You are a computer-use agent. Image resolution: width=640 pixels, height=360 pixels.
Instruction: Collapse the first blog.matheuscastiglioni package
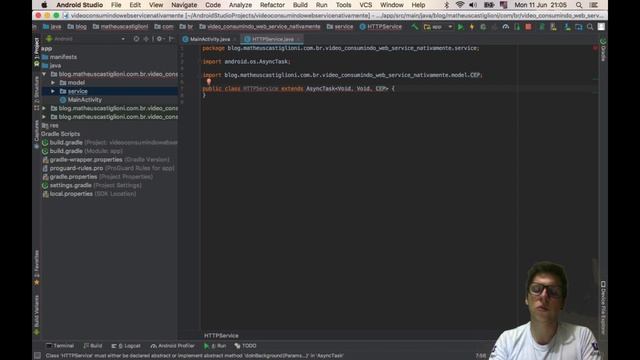pyautogui.click(x=44, y=74)
